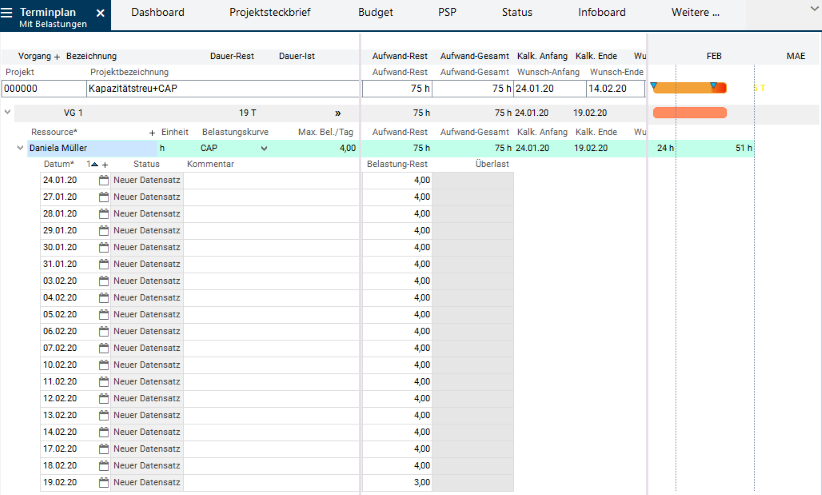The height and width of the screenshot is (495, 822).
Task: Collapse the Daniela Müller resource row
Action: [20, 148]
